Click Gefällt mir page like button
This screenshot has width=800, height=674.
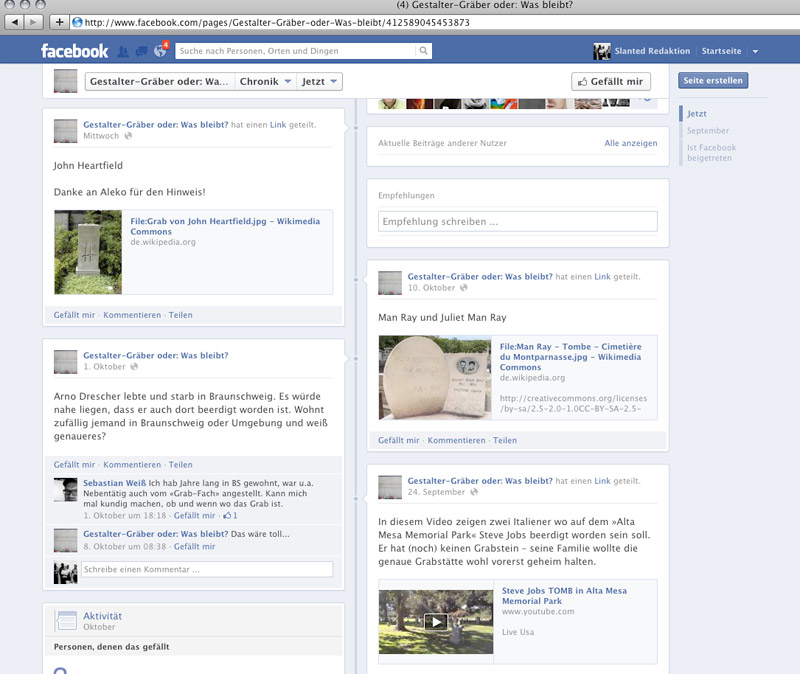tap(611, 81)
